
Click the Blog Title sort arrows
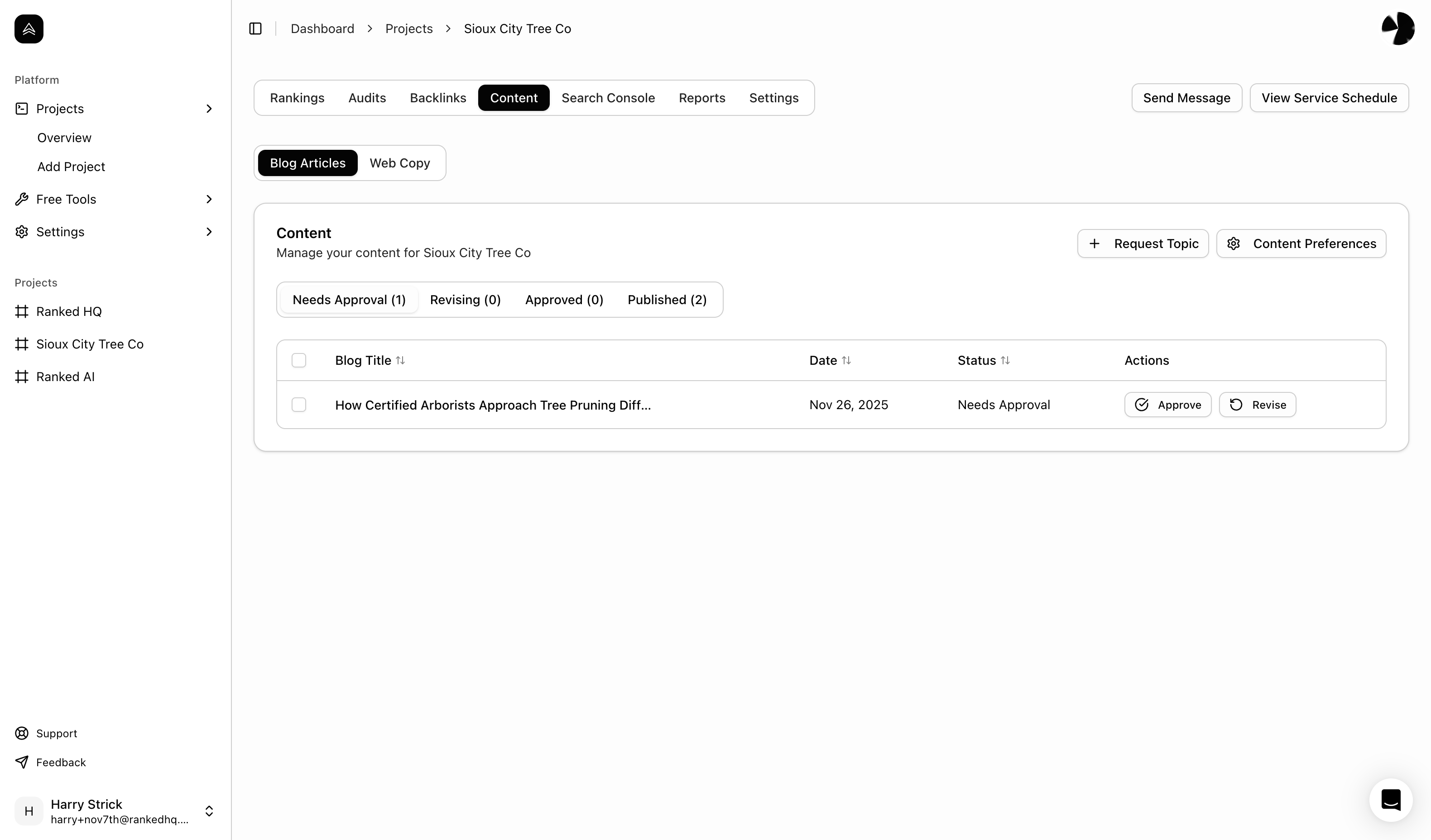[x=400, y=360]
